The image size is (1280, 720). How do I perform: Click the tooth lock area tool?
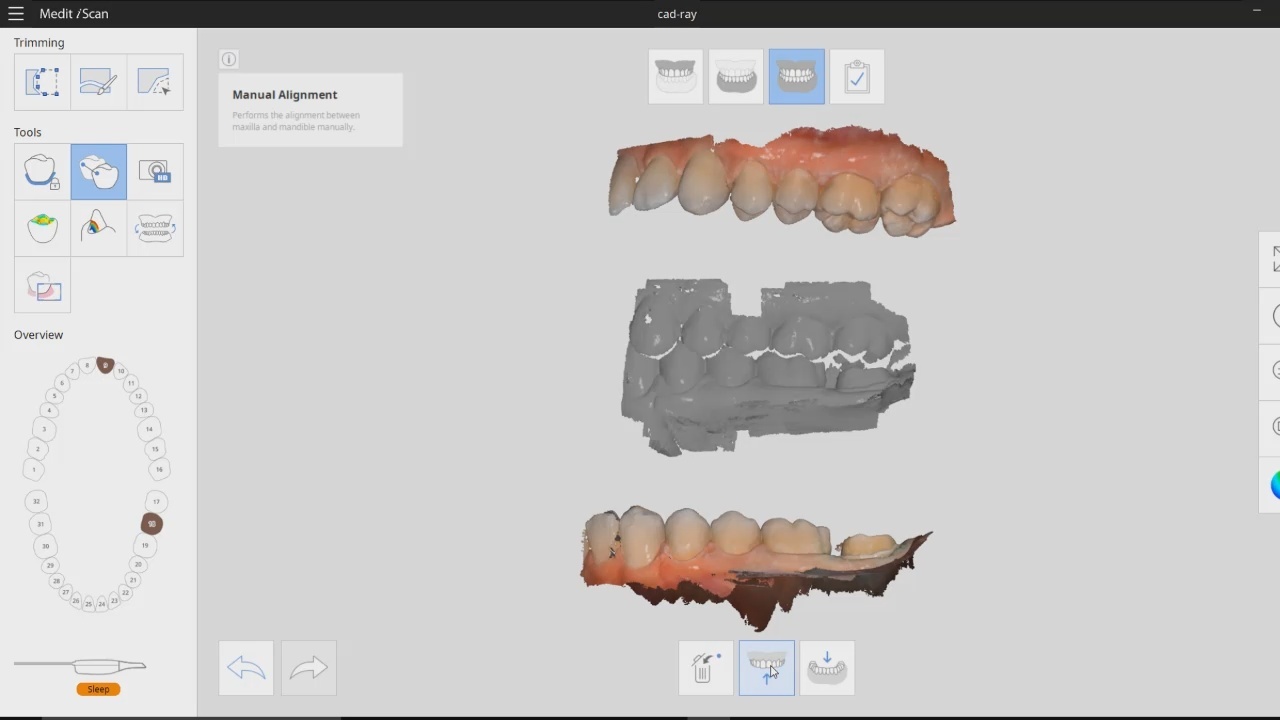pyautogui.click(x=42, y=172)
